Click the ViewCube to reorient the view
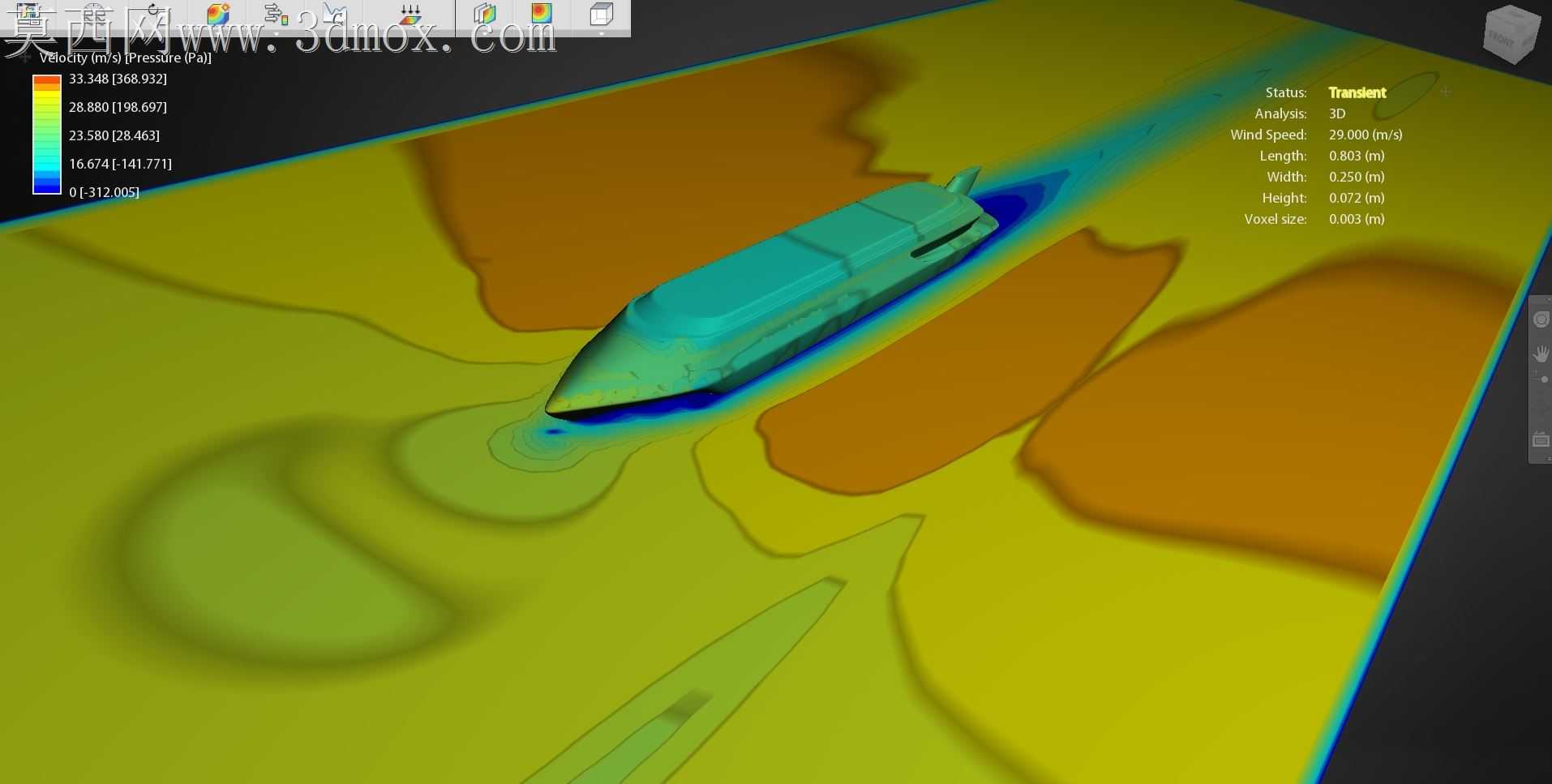Image resolution: width=1552 pixels, height=784 pixels. (1511, 35)
